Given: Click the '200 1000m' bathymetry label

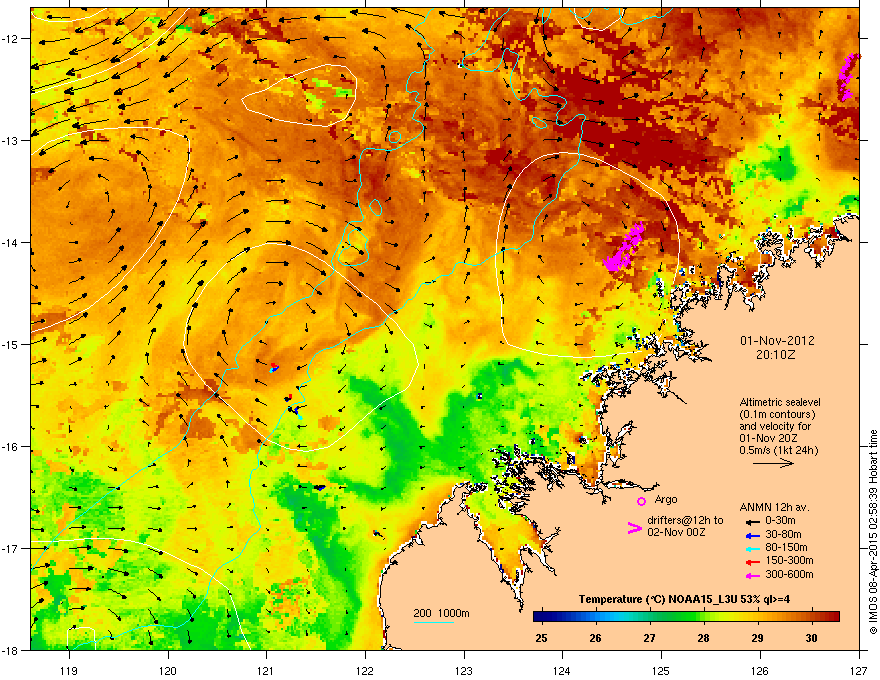Looking at the screenshot, I should [441, 613].
